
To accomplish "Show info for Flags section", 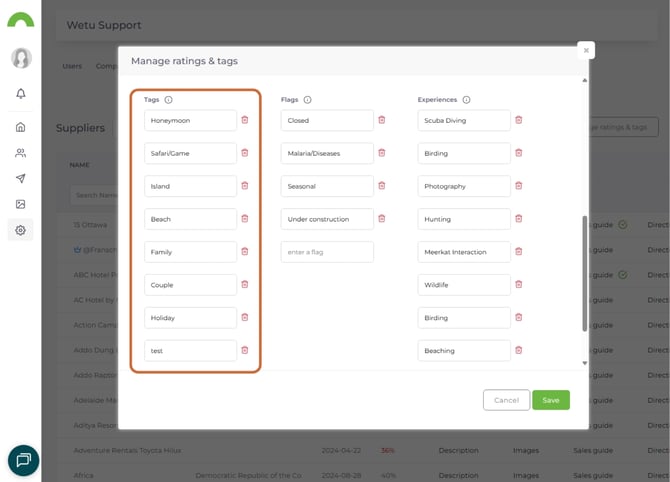I will coord(308,100).
